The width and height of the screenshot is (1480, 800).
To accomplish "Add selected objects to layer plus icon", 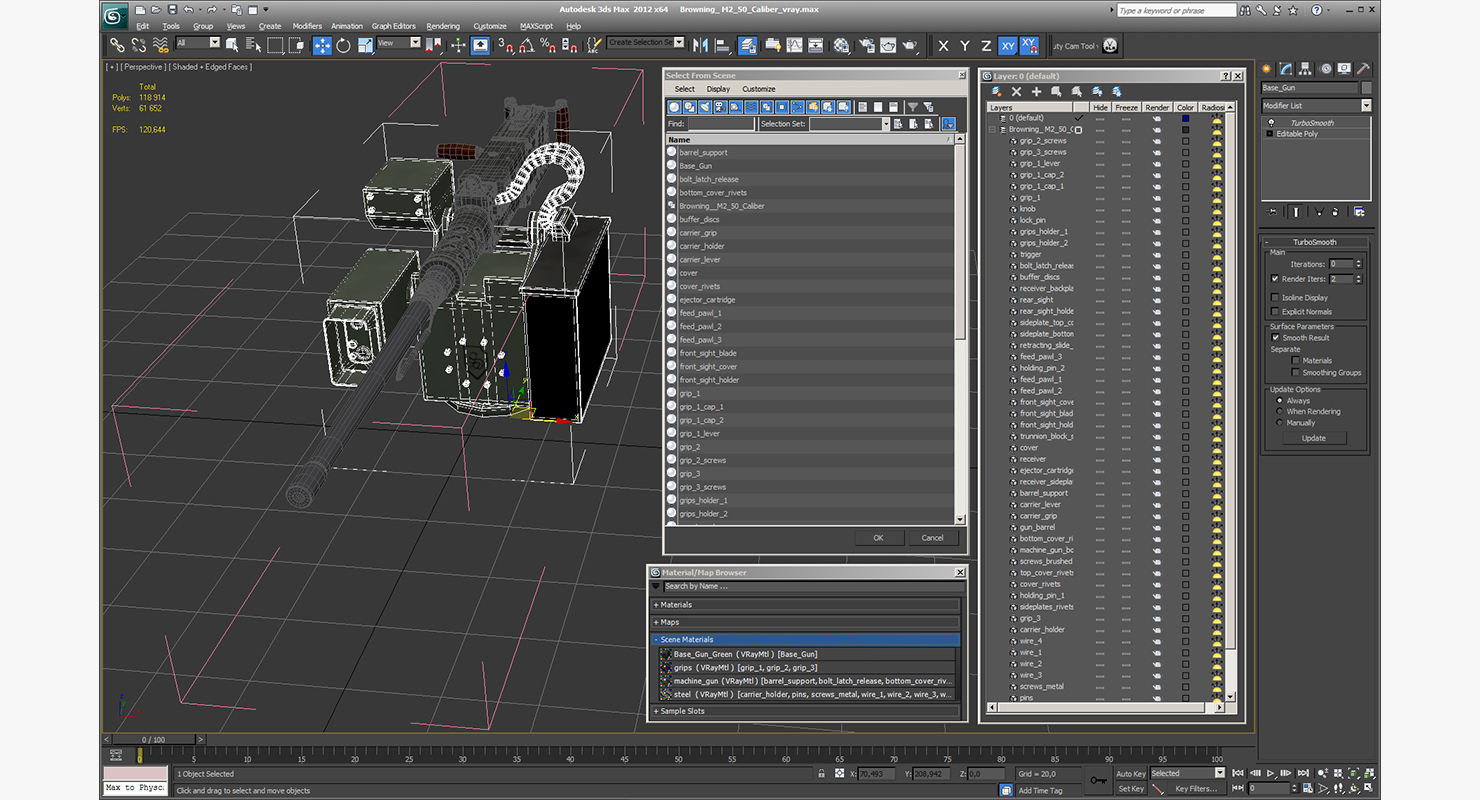I will [1036, 91].
